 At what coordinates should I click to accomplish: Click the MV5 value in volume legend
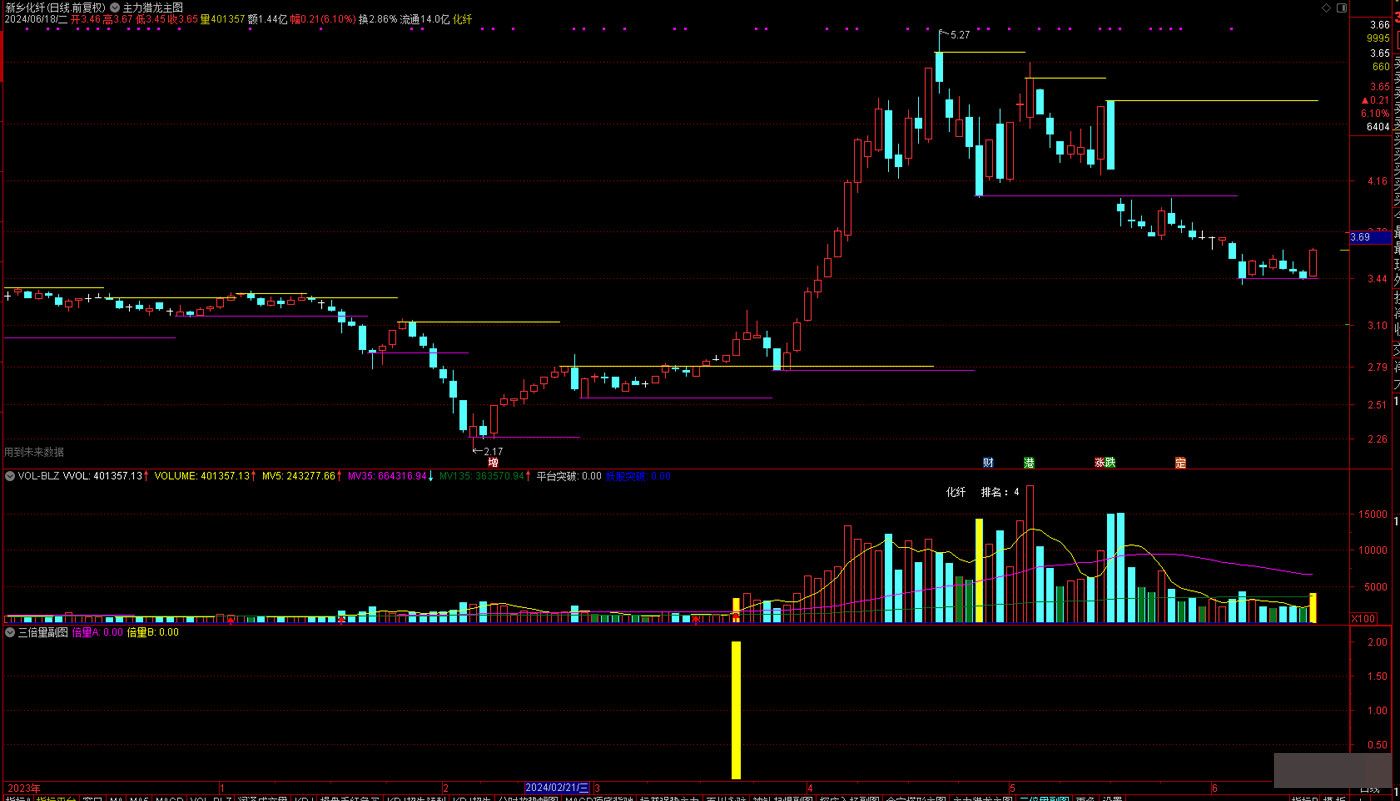[298, 476]
